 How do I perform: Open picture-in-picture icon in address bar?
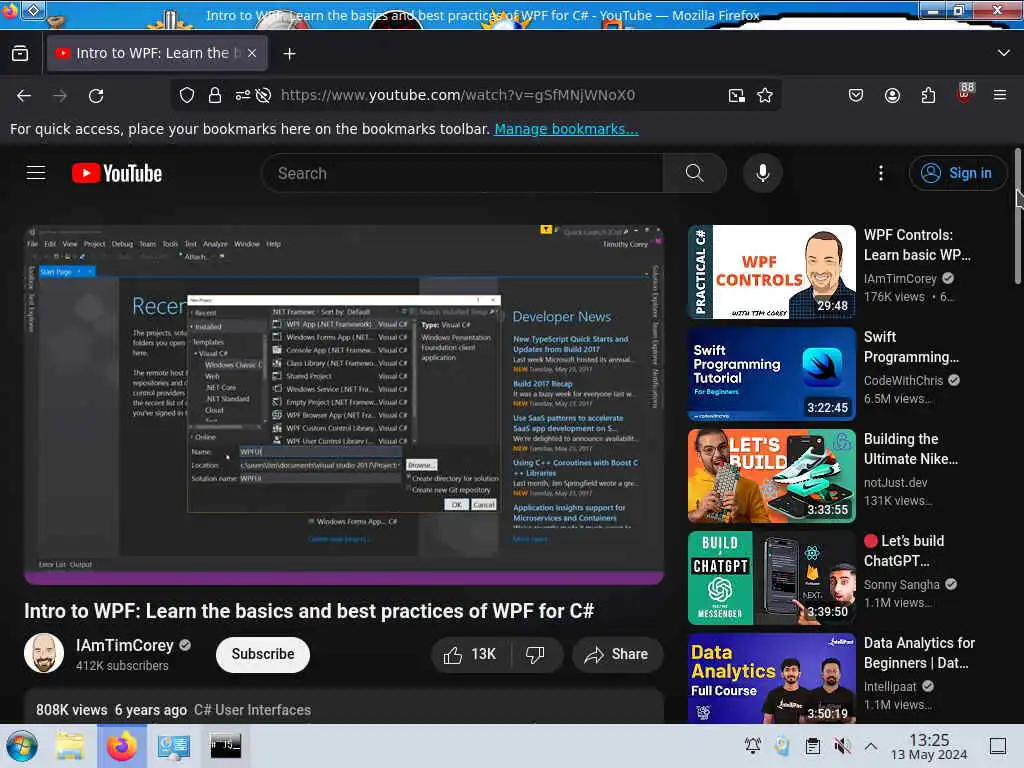pos(737,95)
